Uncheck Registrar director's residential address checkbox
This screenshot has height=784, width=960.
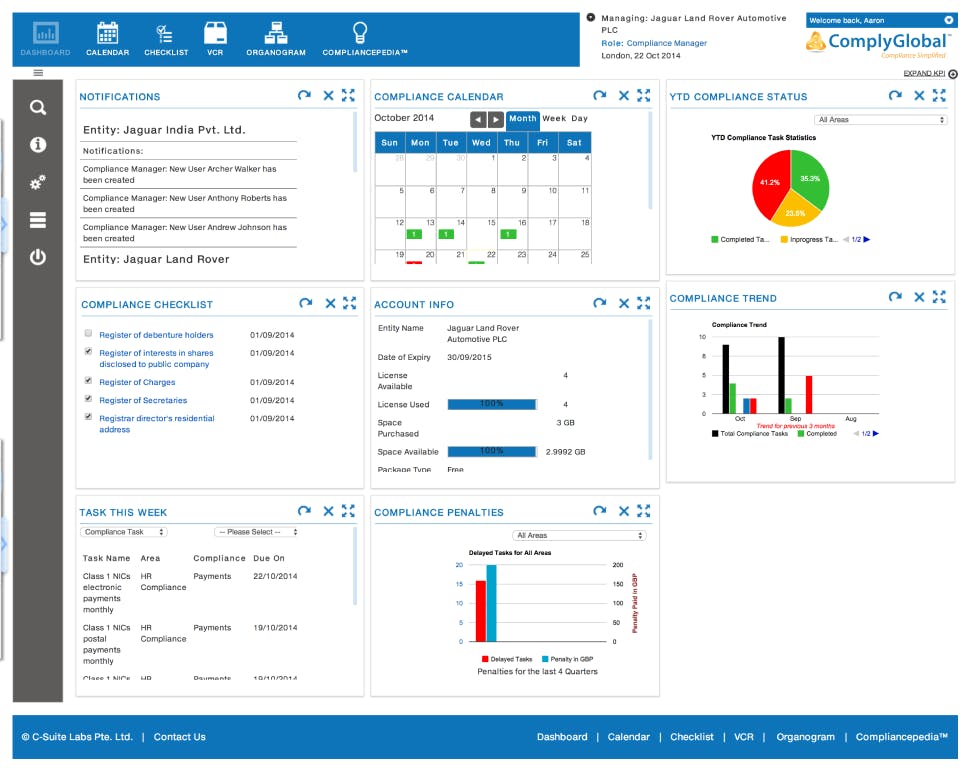[88, 417]
